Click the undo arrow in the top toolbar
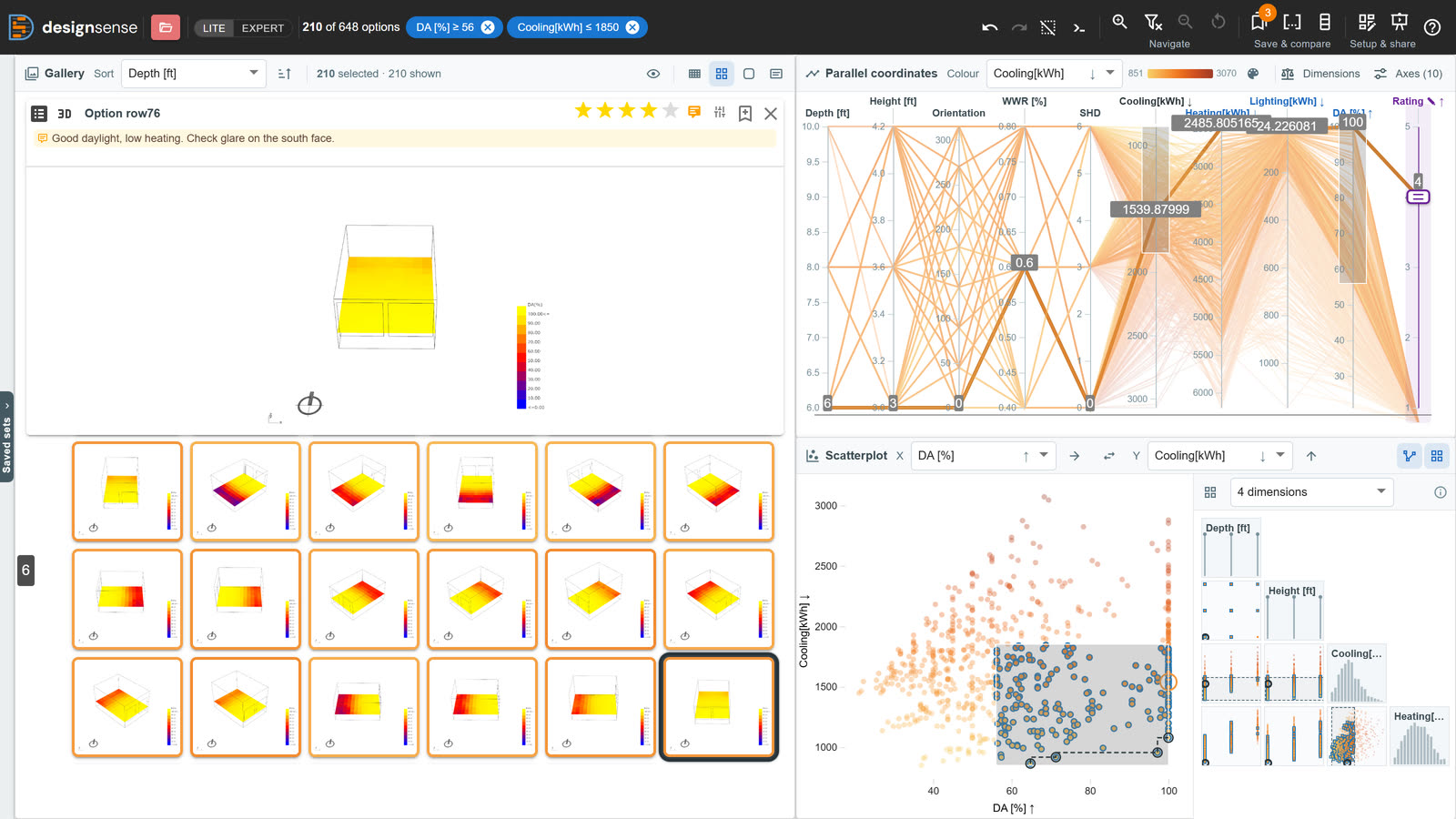 (990, 27)
